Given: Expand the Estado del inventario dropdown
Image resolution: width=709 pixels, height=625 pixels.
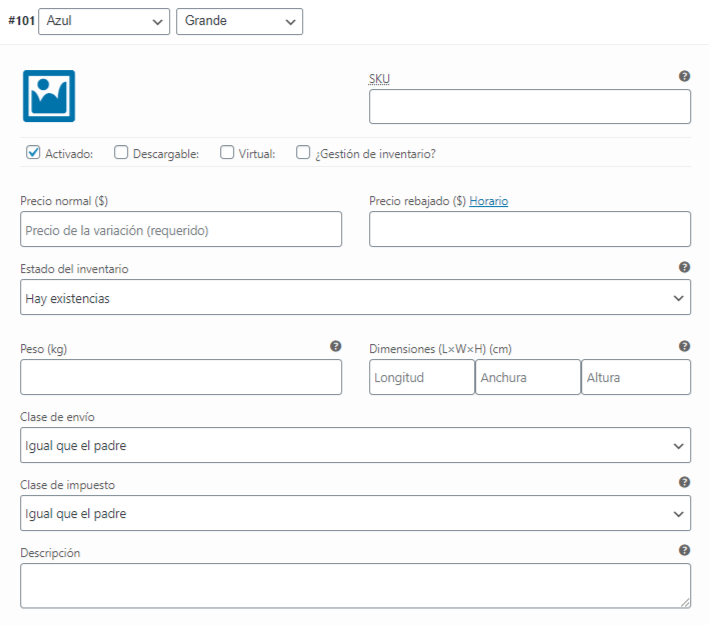Looking at the screenshot, I should 355,297.
